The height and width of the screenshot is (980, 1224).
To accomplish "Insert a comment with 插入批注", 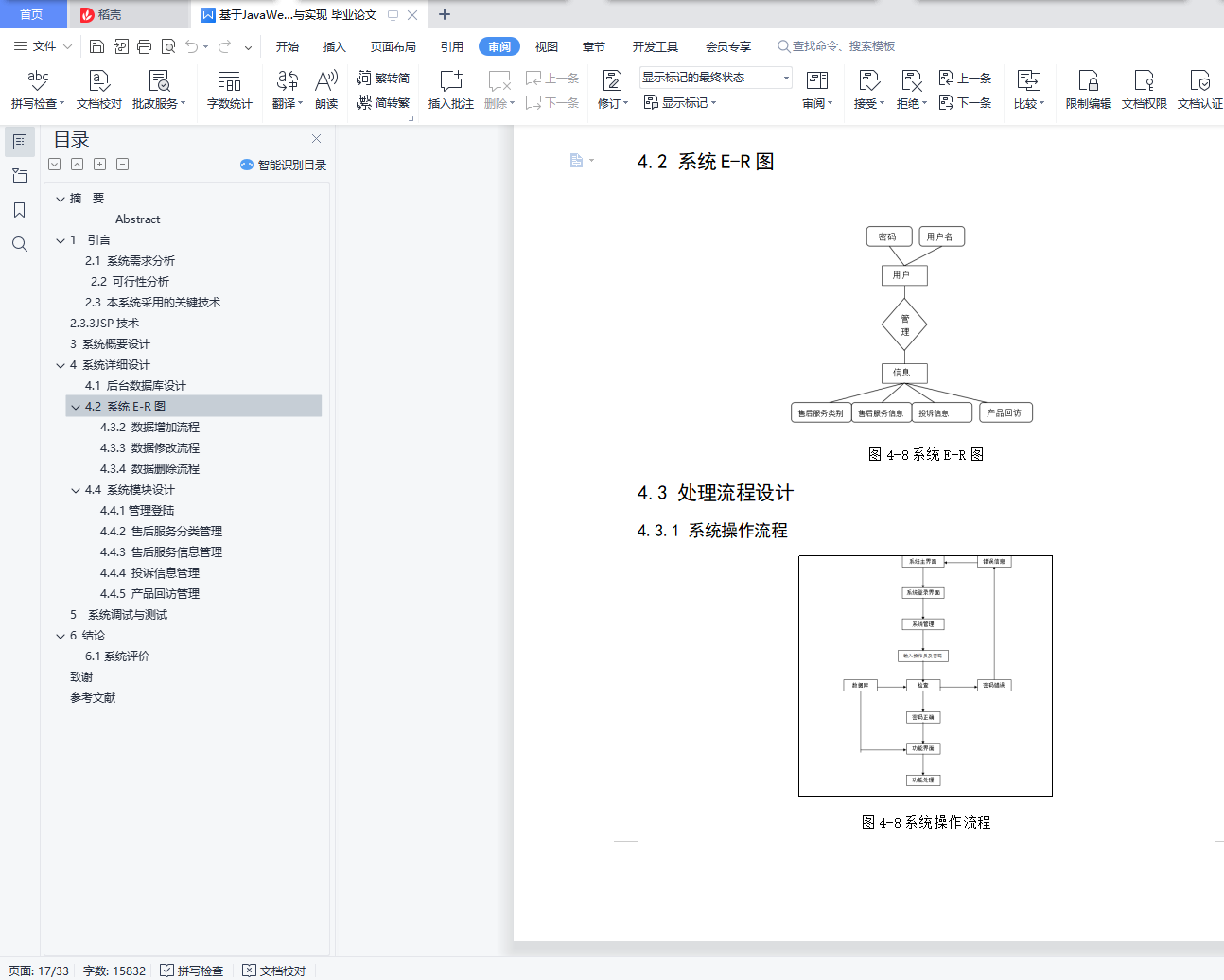I will coord(451,90).
